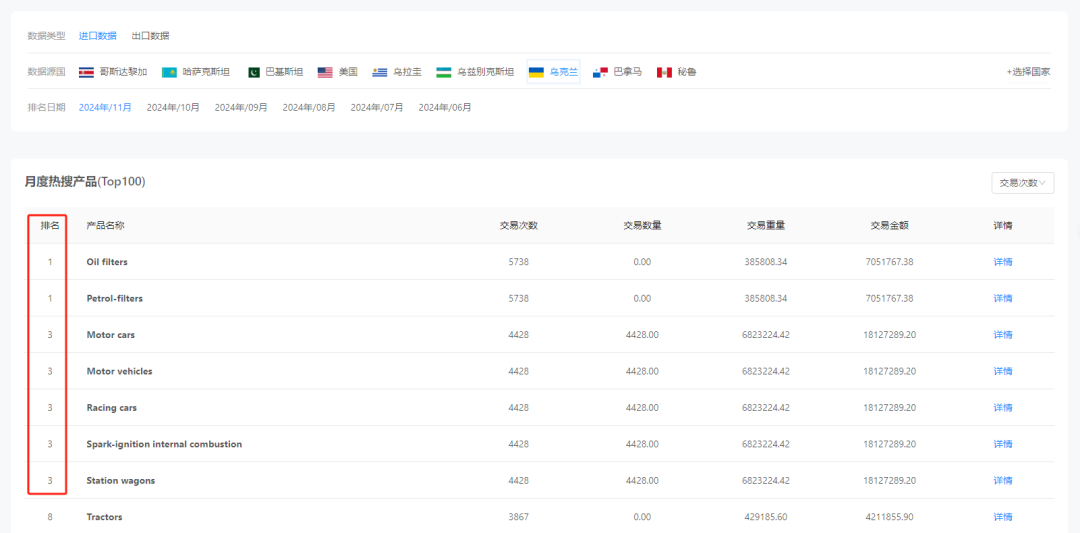Click the Motor cars product name

pyautogui.click(x=110, y=335)
